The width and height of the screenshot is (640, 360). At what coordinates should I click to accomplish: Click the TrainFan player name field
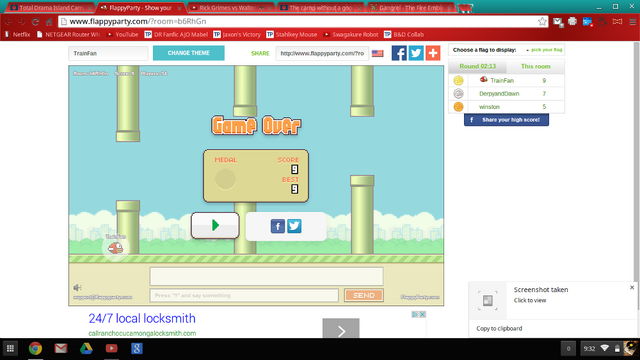coord(108,53)
